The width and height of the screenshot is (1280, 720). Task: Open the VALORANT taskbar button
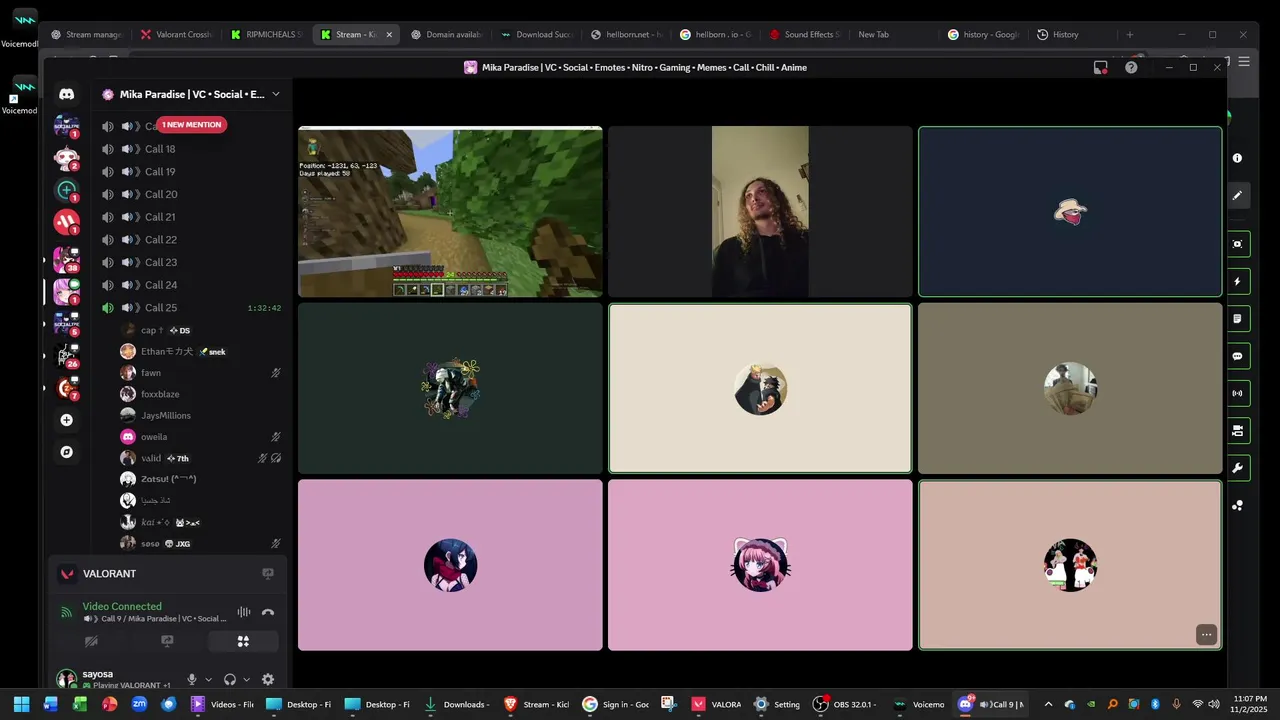coord(716,704)
